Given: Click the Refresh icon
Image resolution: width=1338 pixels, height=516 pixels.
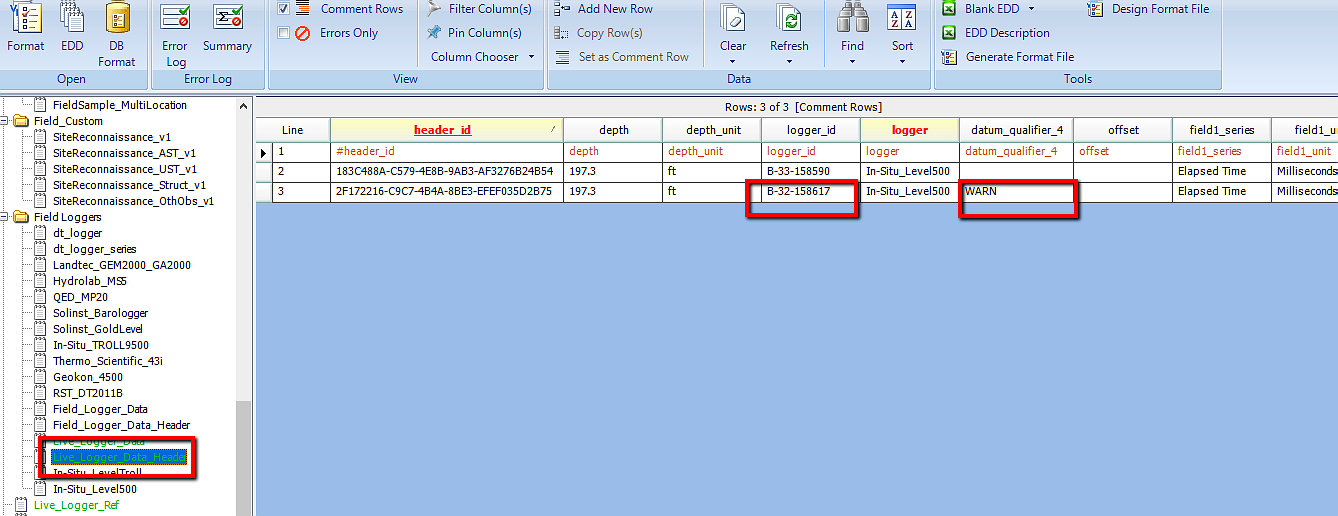Looking at the screenshot, I should pyautogui.click(x=789, y=20).
